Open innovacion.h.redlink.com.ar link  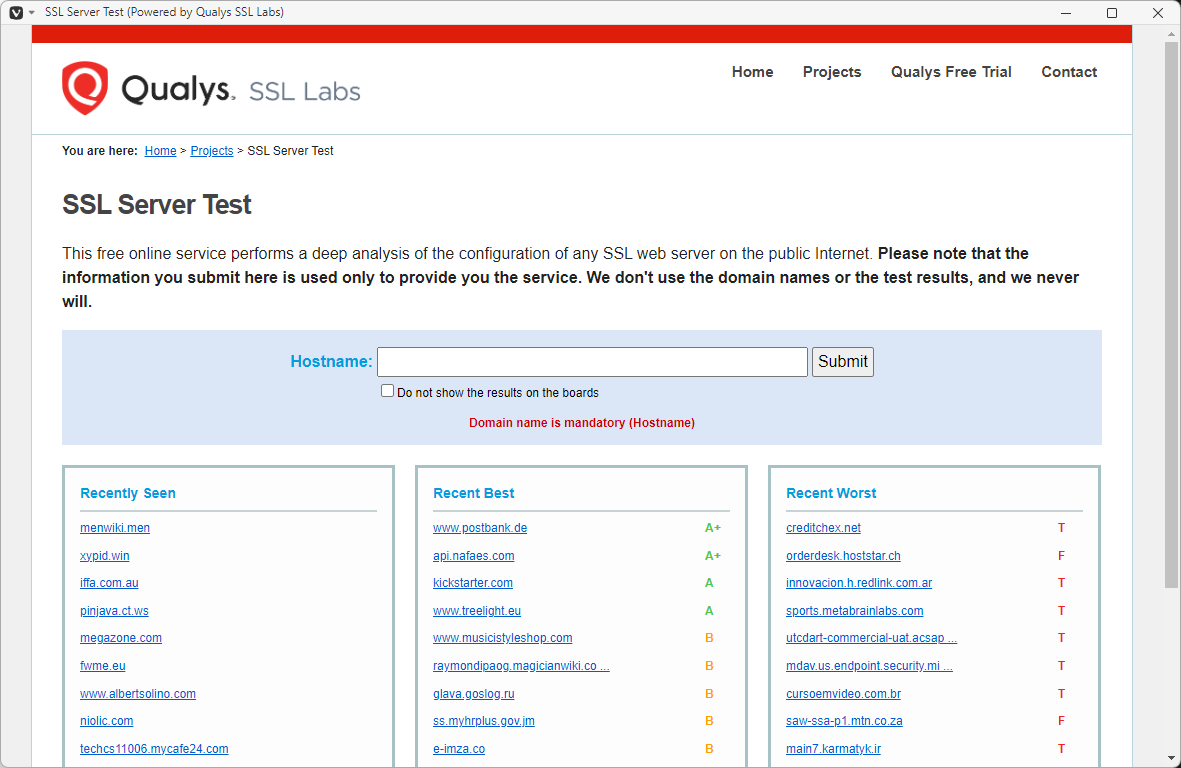coord(859,583)
